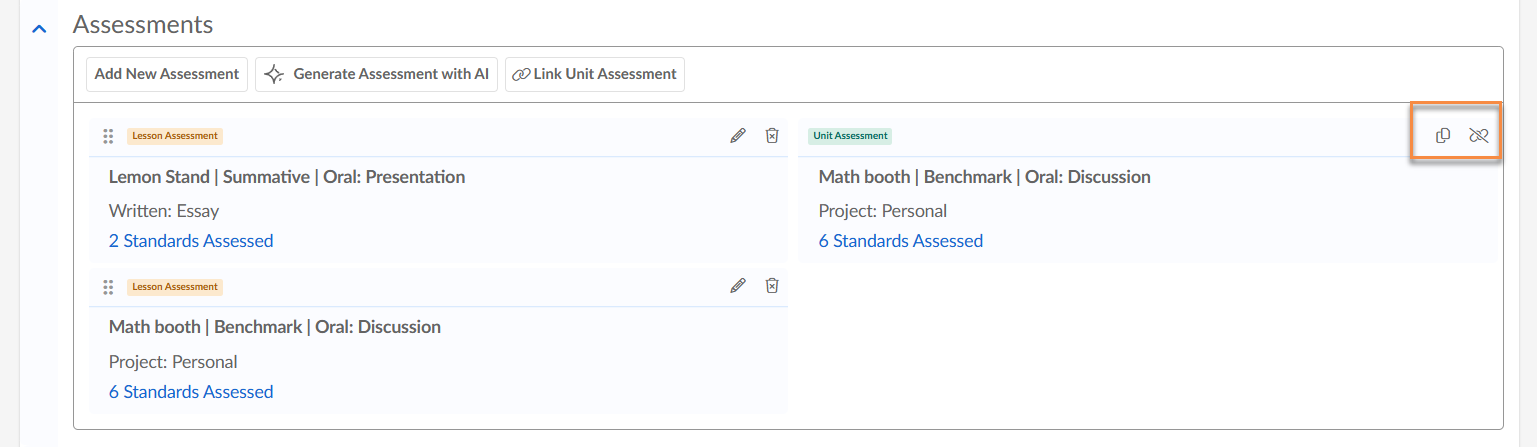The image size is (1537, 447).
Task: Open 6 Standards Assessed under Unit Assessment
Action: tap(901, 241)
